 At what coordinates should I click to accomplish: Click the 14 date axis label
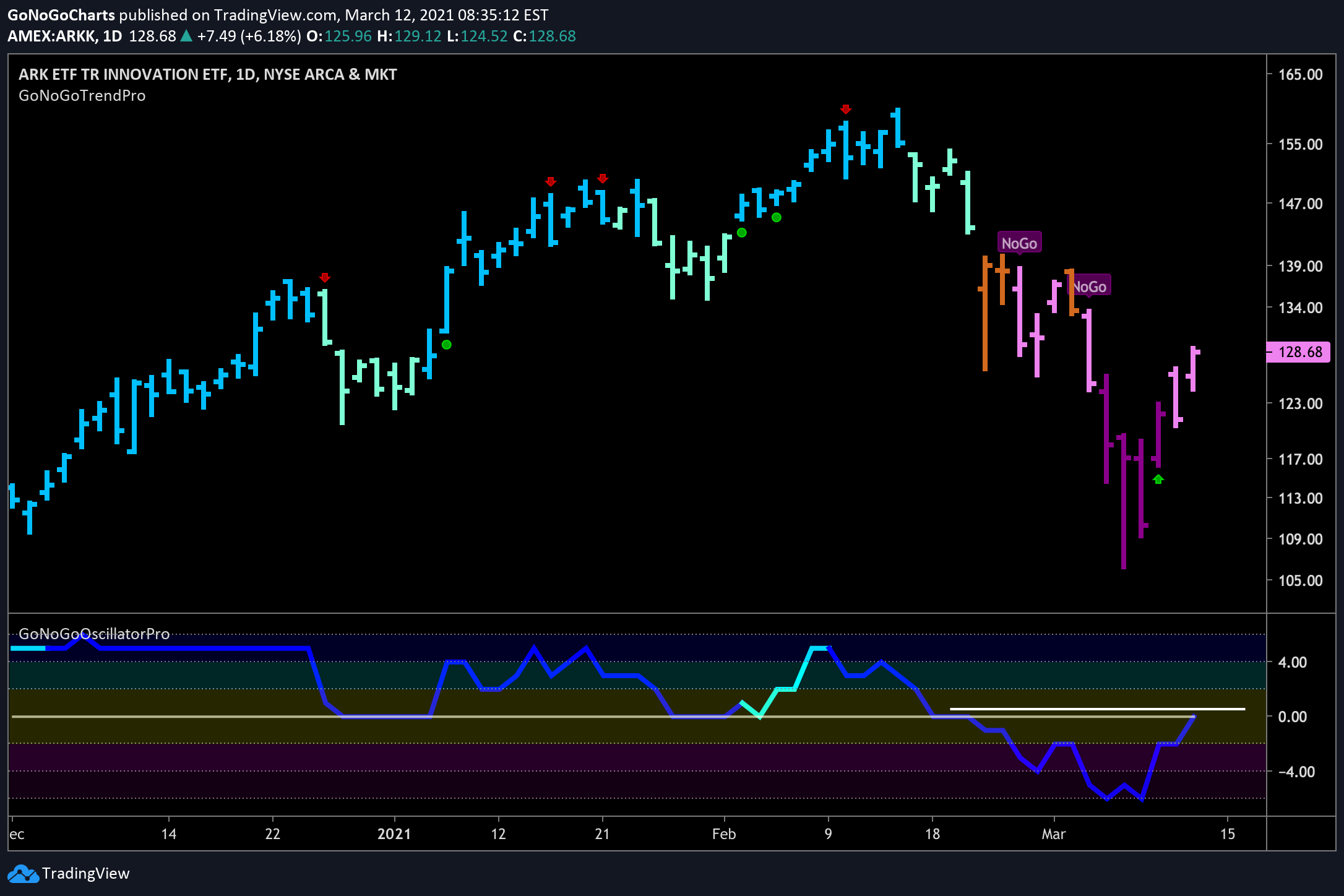pyautogui.click(x=169, y=834)
